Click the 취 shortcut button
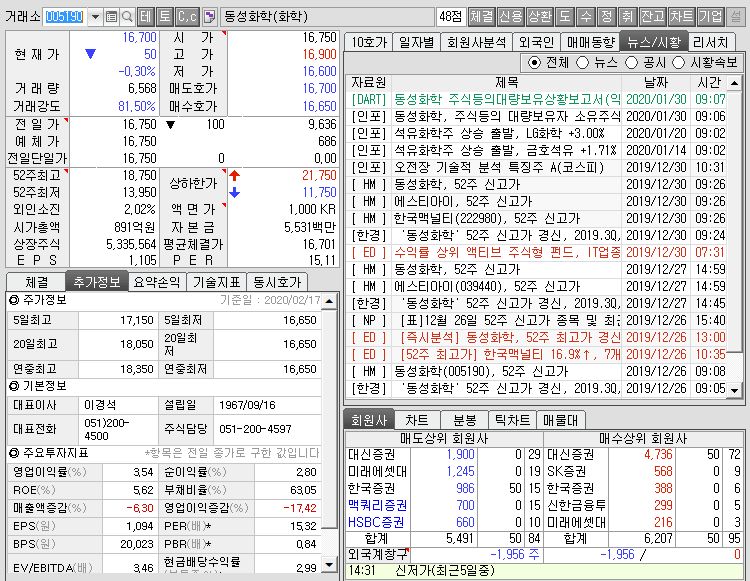This screenshot has width=750, height=581. (627, 17)
